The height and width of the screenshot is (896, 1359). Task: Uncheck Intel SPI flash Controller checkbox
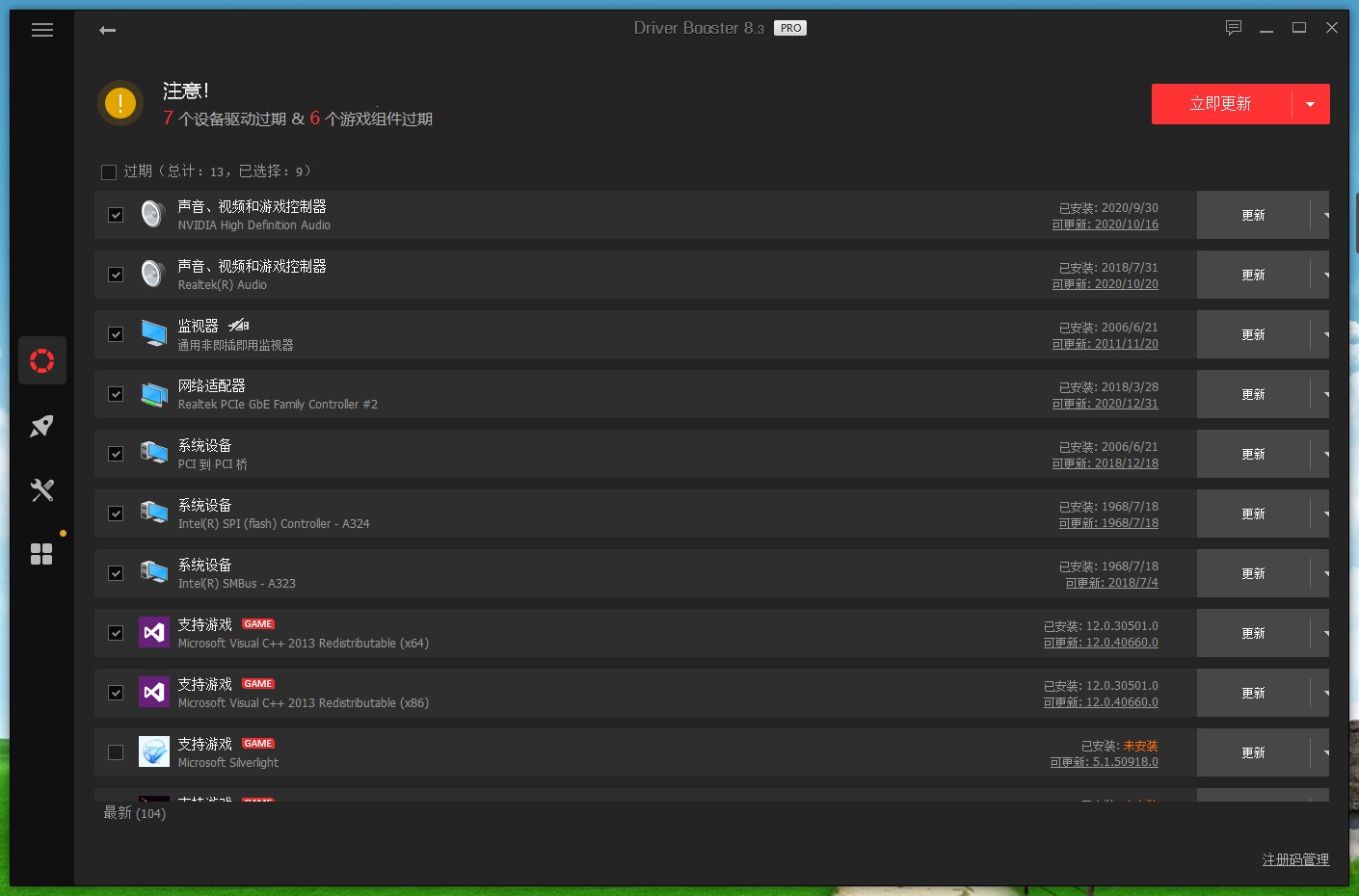pos(116,514)
